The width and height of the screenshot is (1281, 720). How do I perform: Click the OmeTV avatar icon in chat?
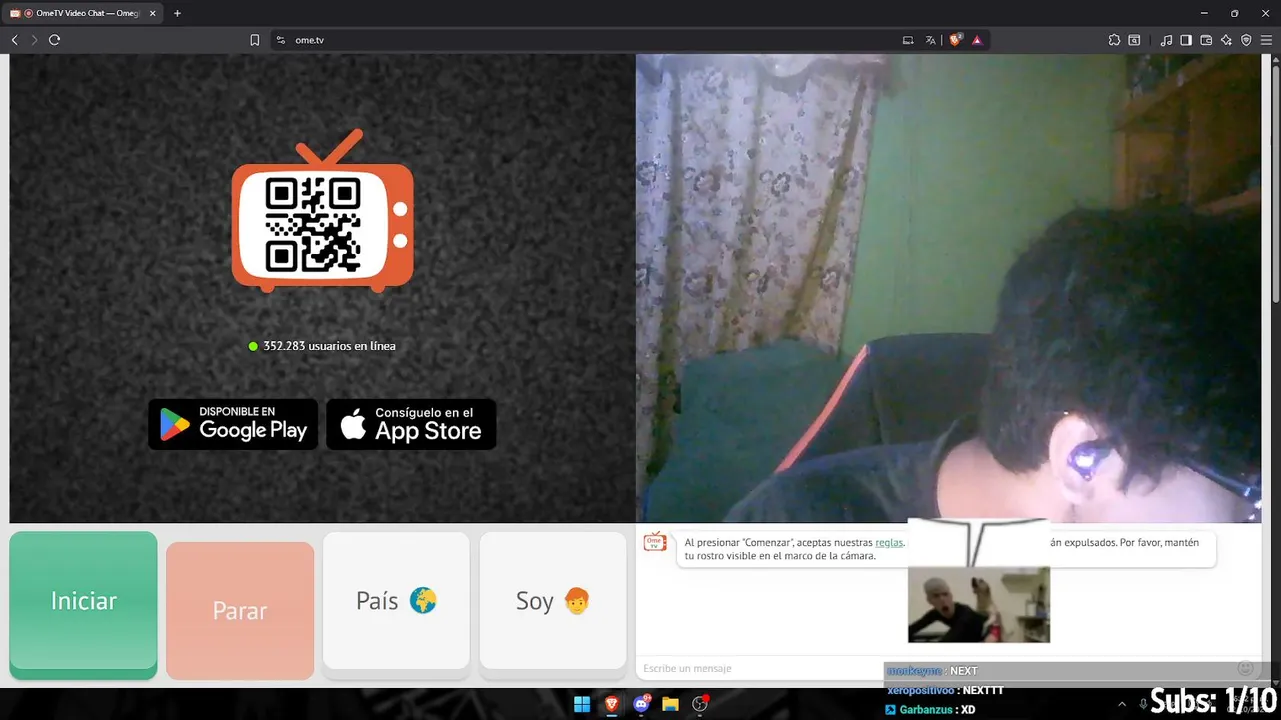click(655, 541)
